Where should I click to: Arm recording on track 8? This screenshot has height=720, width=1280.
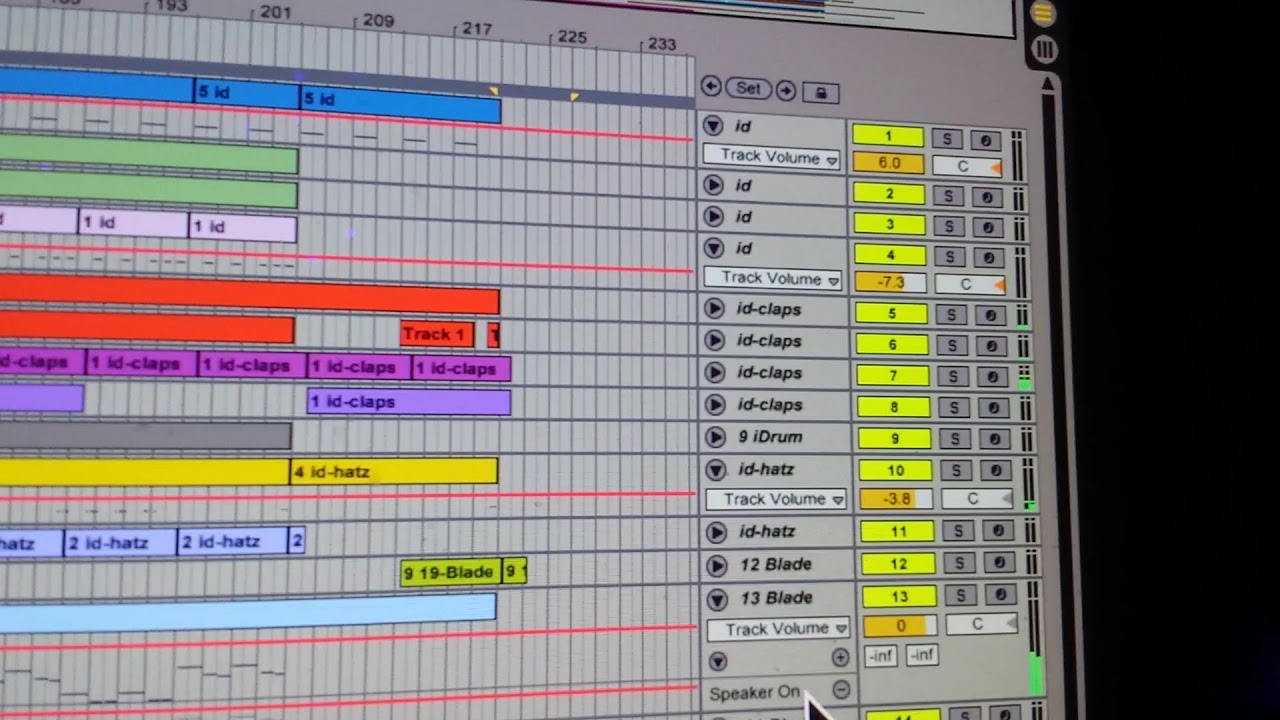pos(992,408)
